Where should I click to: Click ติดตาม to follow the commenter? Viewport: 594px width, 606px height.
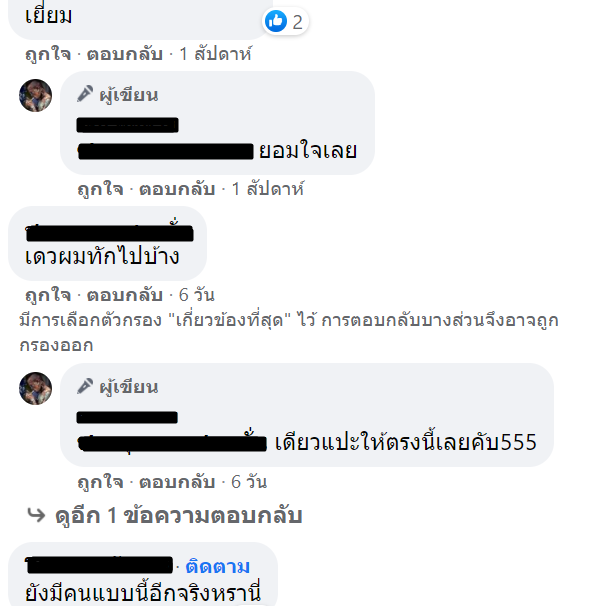(218, 567)
